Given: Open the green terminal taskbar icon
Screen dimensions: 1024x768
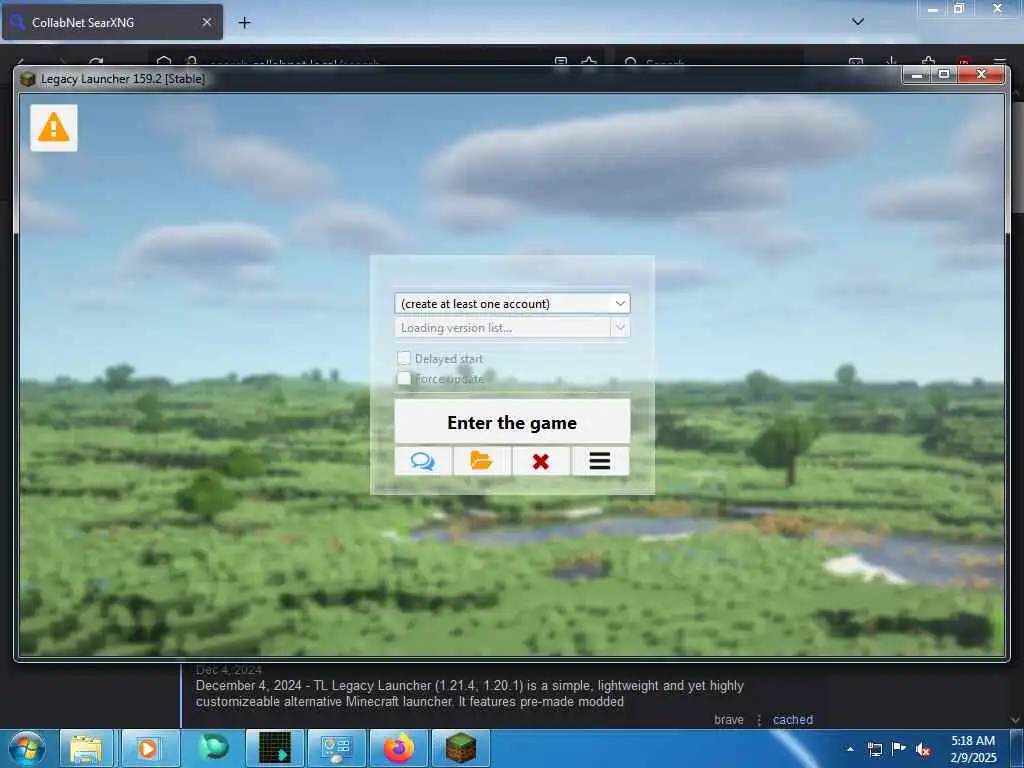Looking at the screenshot, I should pyautogui.click(x=275, y=748).
